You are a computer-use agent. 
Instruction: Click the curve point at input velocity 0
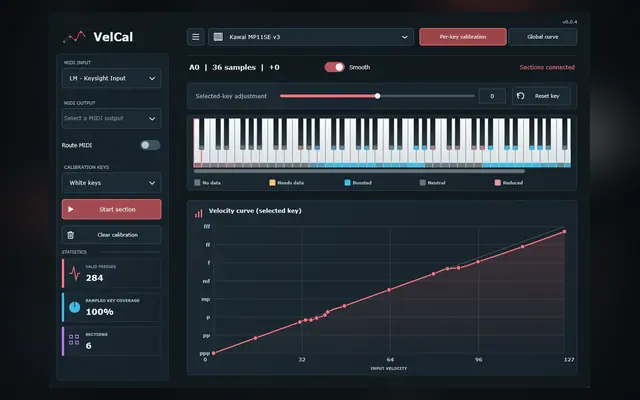point(213,353)
